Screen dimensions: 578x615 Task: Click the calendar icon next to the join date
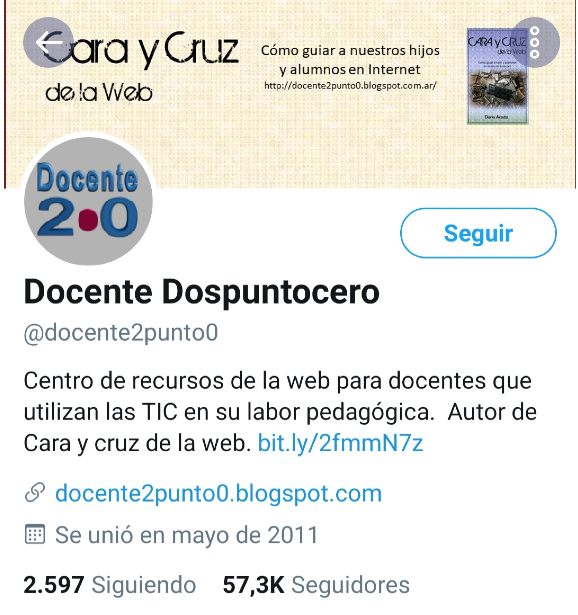coord(35,535)
